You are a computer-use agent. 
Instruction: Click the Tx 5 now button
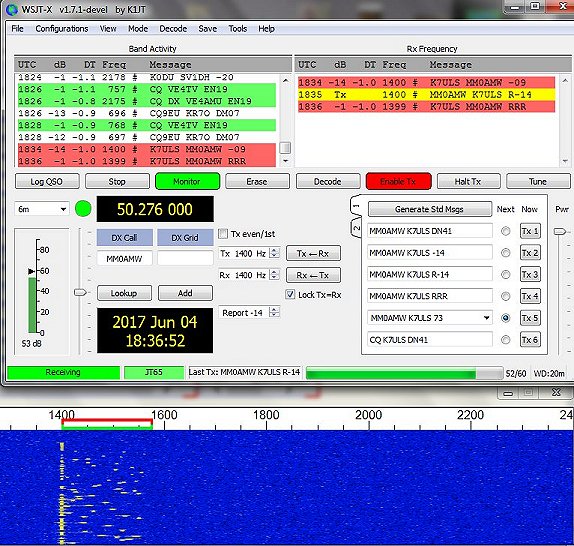tap(530, 318)
